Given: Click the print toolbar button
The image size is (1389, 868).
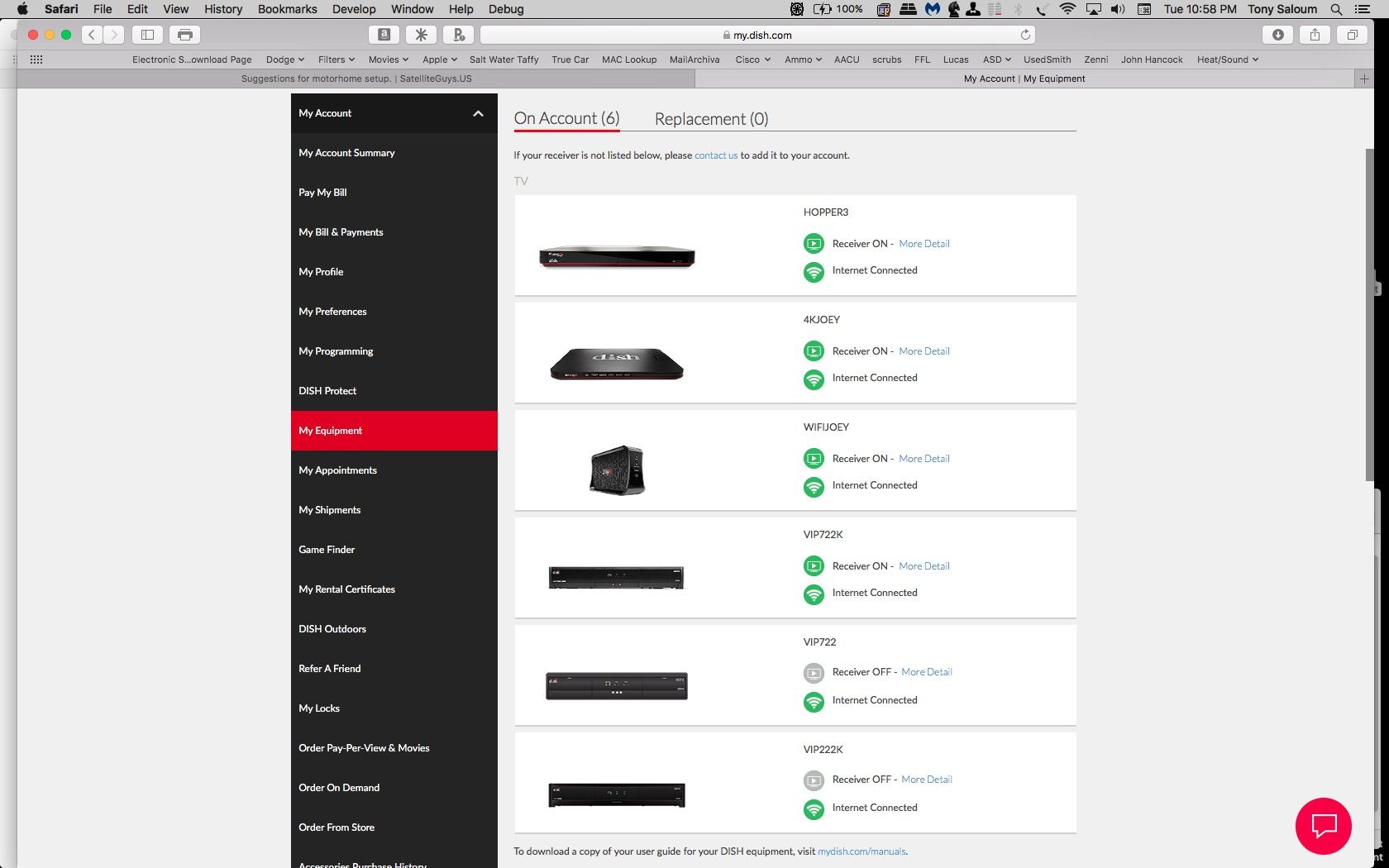Looking at the screenshot, I should (185, 35).
